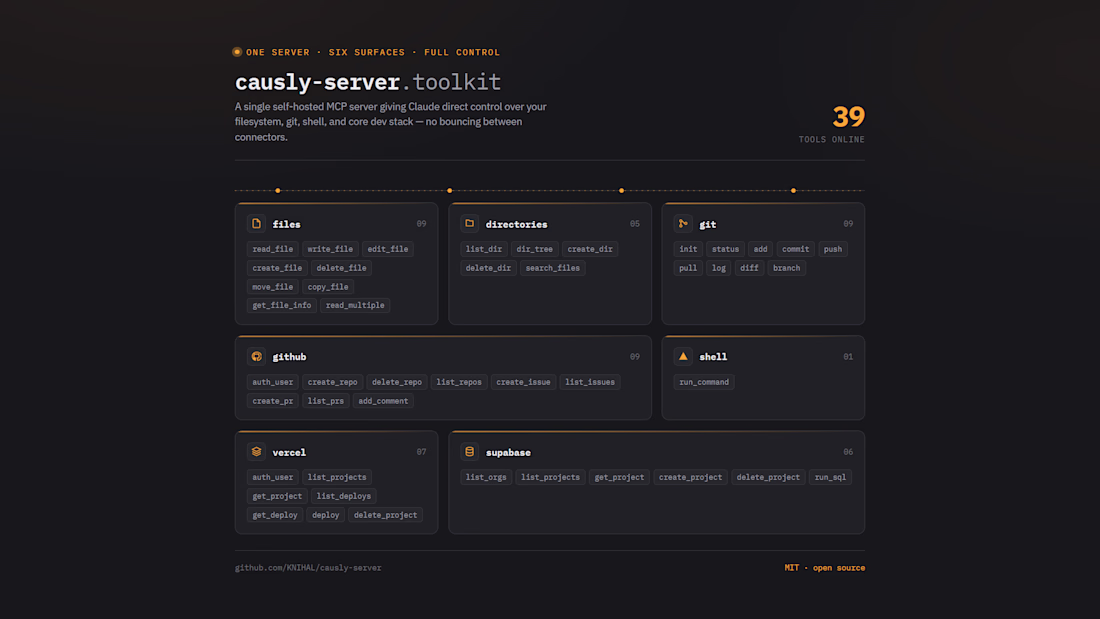The height and width of the screenshot is (619, 1100).
Task: Select the read_file tool tag
Action: pyautogui.click(x=273, y=249)
